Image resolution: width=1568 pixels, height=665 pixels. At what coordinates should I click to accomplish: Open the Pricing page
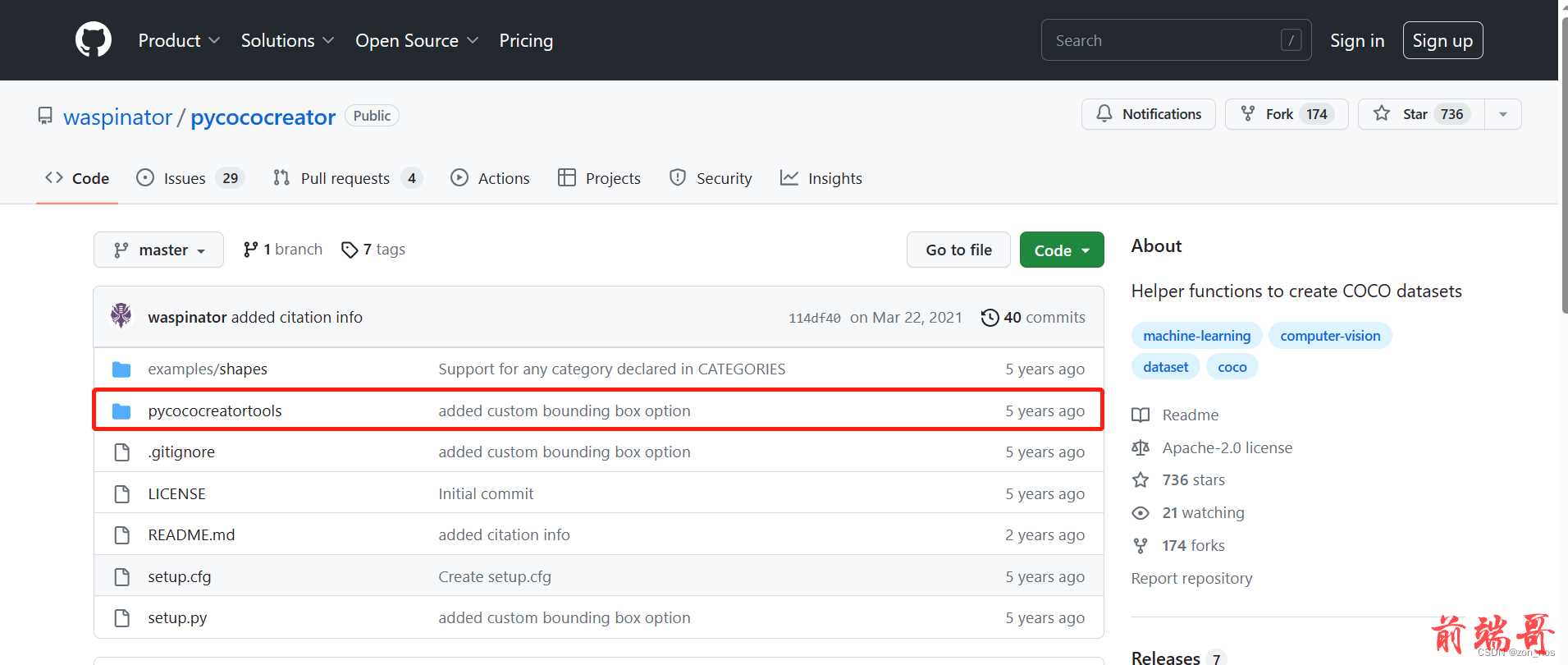(x=526, y=40)
